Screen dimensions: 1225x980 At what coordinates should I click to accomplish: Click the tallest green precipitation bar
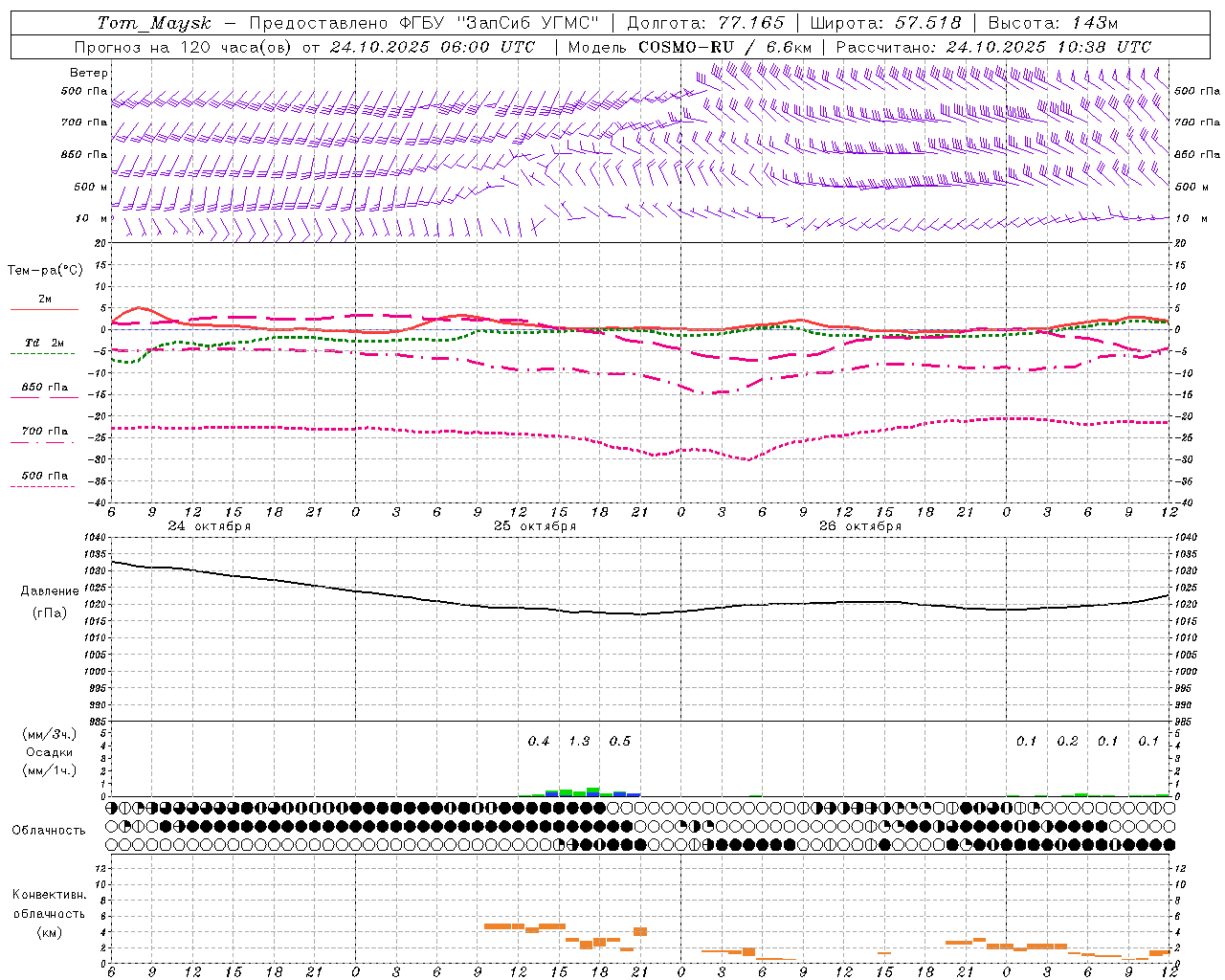pos(593,791)
